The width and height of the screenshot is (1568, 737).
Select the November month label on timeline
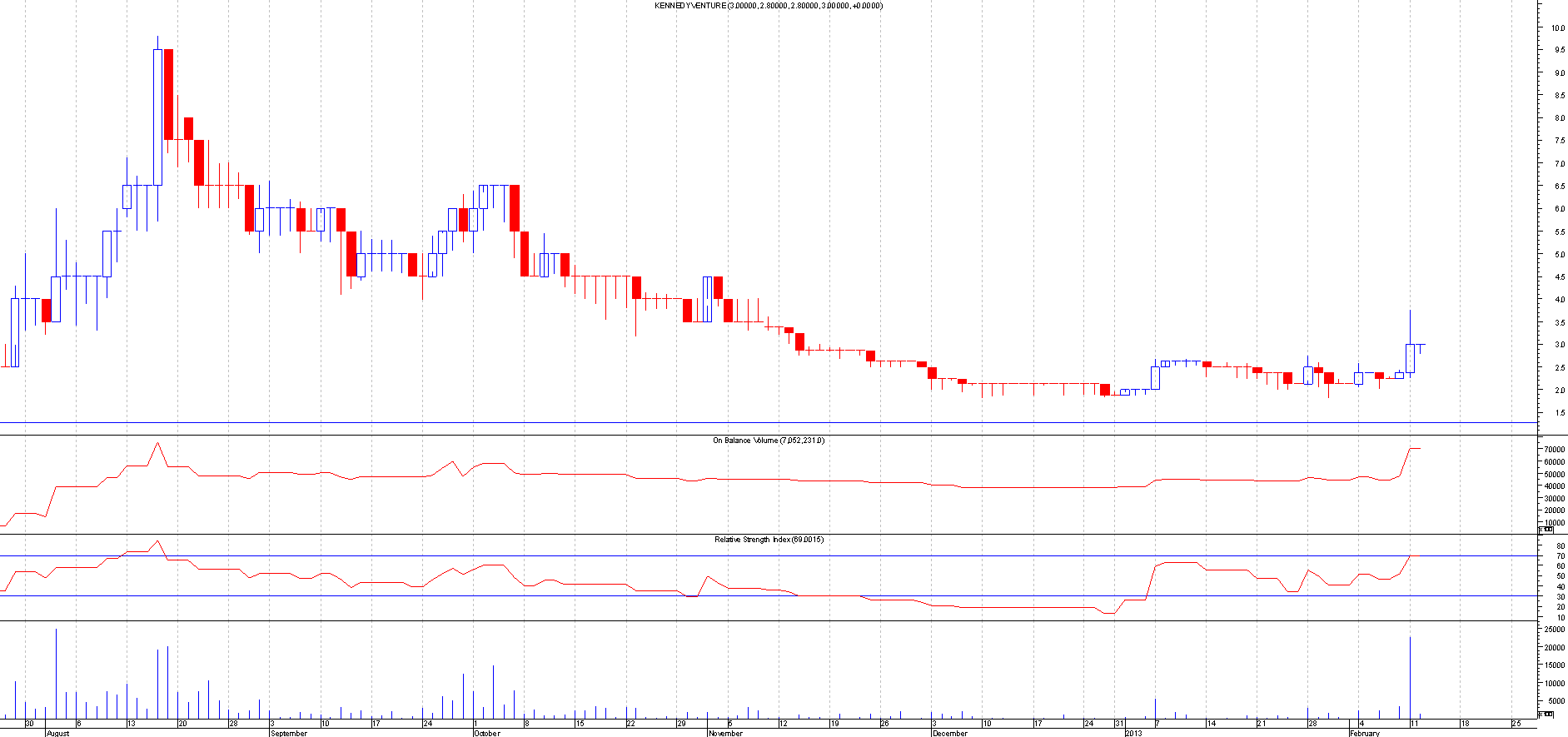[725, 733]
